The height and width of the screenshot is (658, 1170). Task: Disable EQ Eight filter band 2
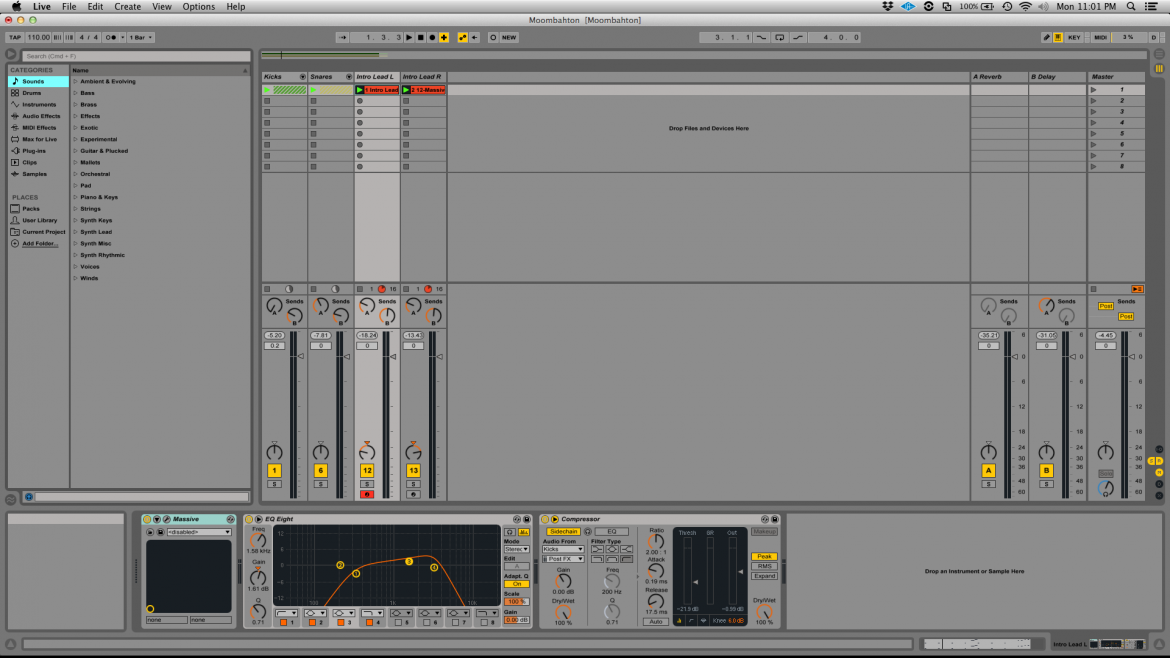click(x=312, y=622)
